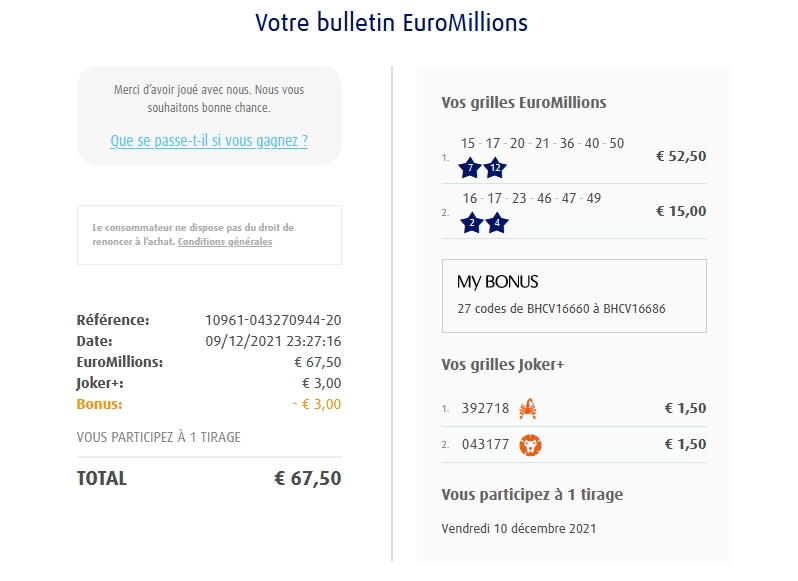Click the MY BONUS heading
The width and height of the screenshot is (798, 581).
pyautogui.click(x=497, y=282)
